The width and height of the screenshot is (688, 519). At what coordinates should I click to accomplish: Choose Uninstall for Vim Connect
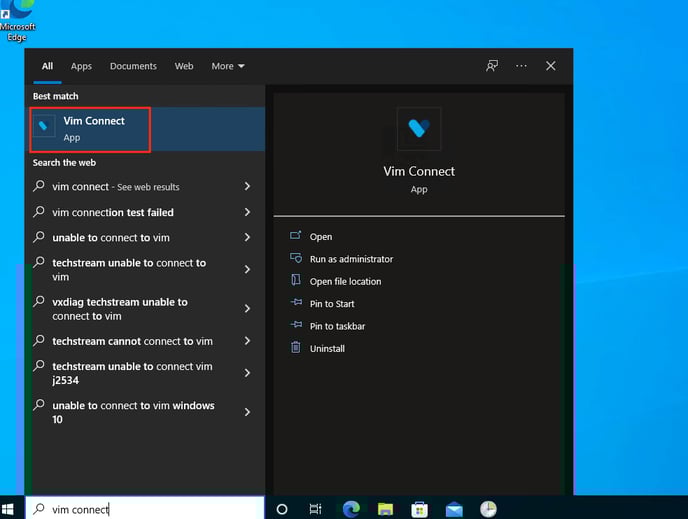tap(327, 349)
